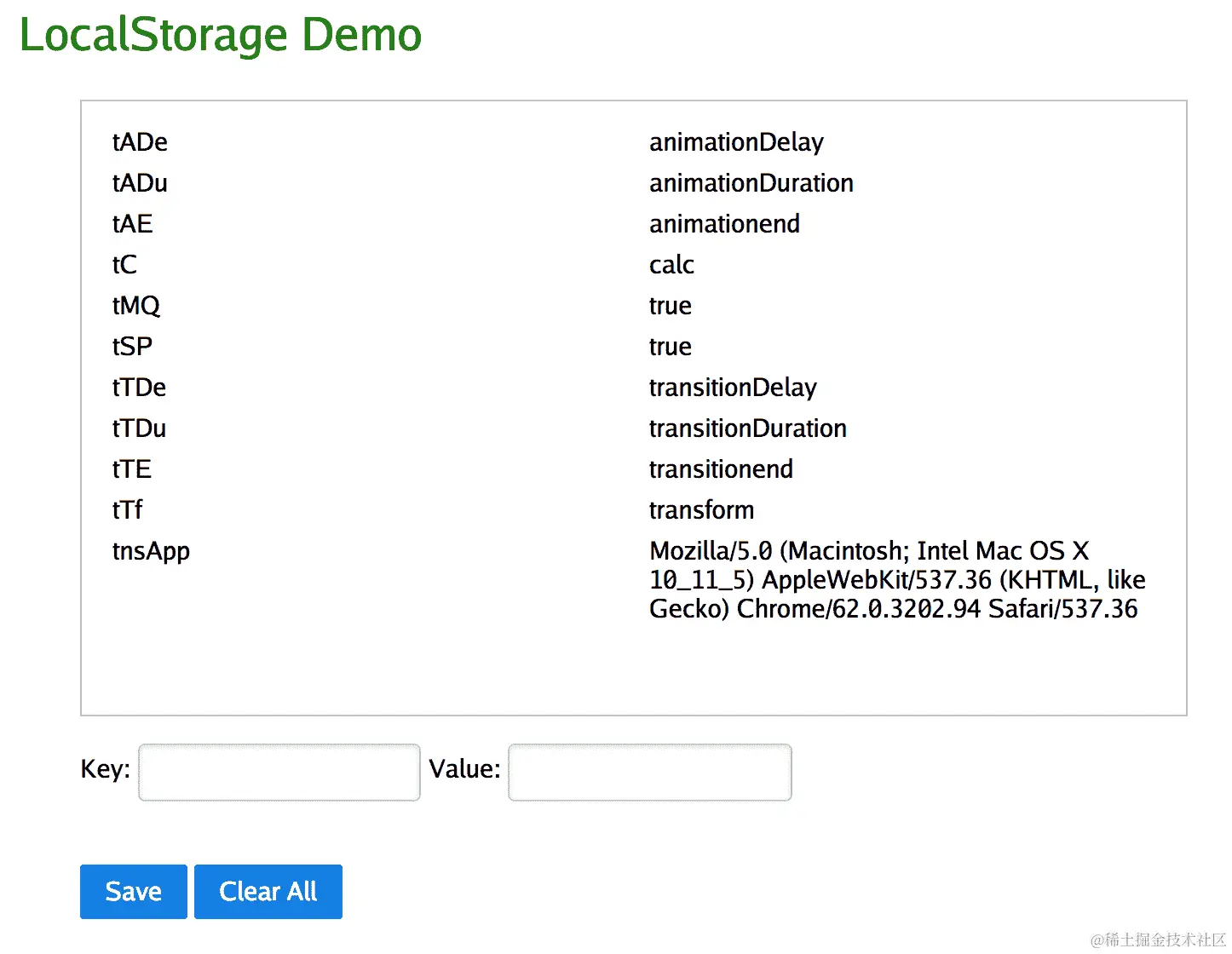Click the tADu key in the list

pos(140,183)
